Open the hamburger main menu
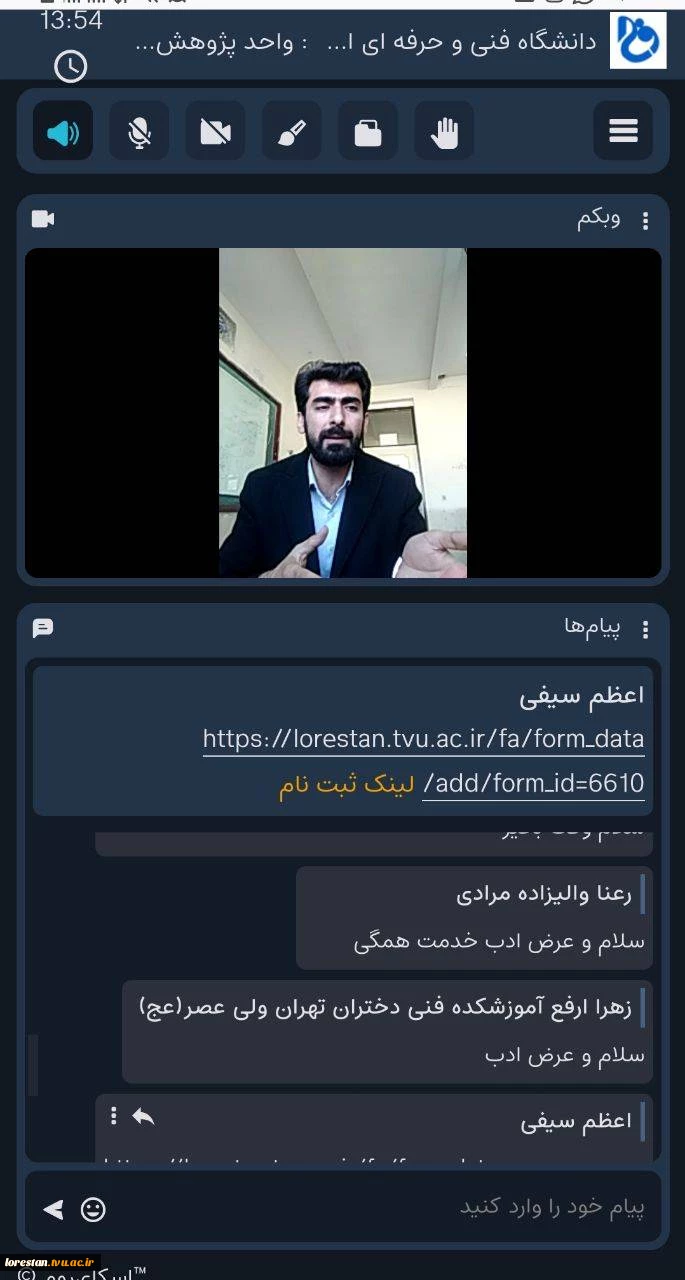Viewport: 685px width, 1280px height. coord(623,131)
